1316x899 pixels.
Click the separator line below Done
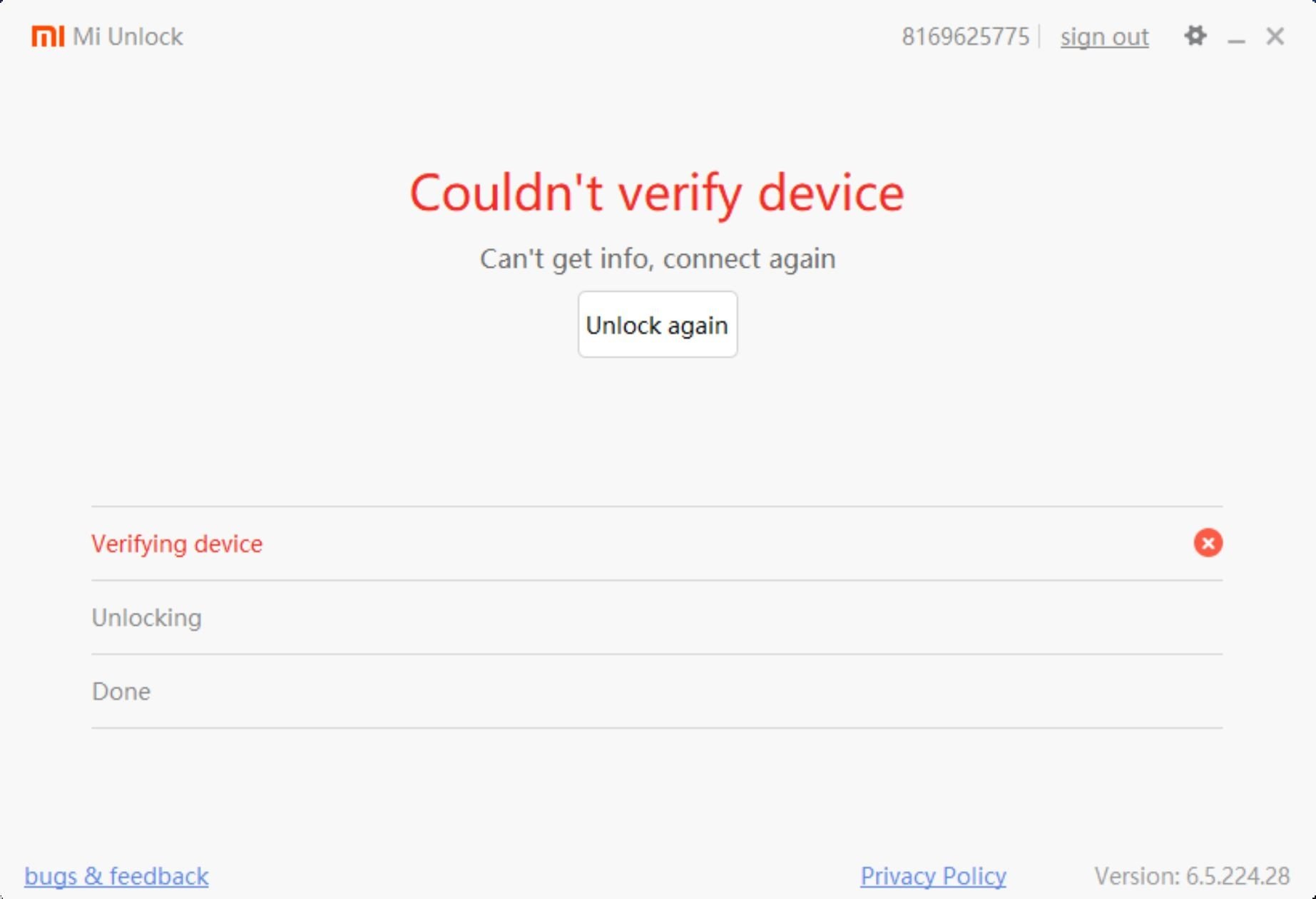click(x=657, y=728)
